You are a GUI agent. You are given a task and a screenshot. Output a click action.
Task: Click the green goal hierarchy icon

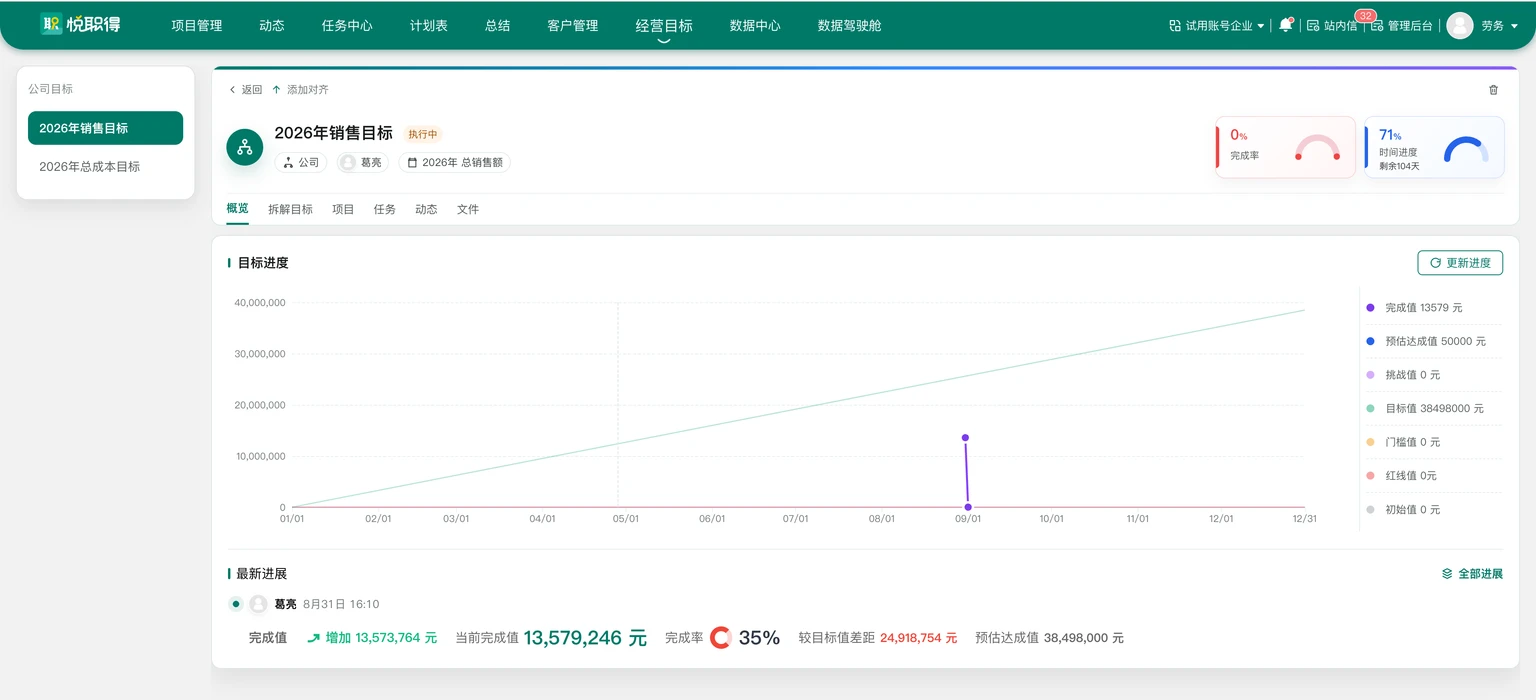click(245, 147)
